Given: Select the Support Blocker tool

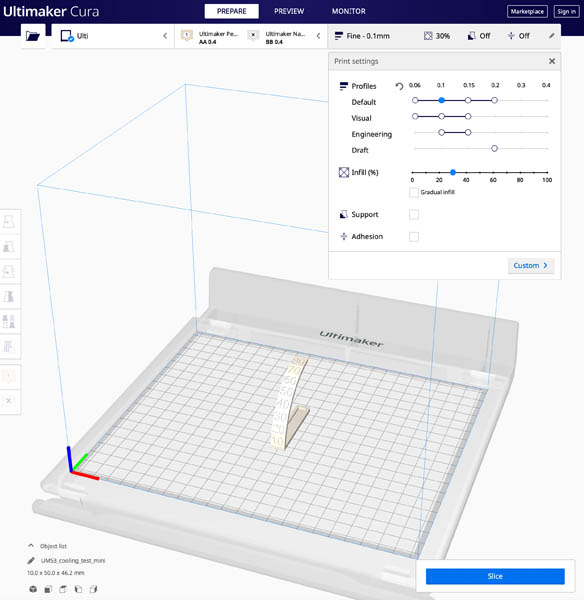Looking at the screenshot, I should 9,346.
